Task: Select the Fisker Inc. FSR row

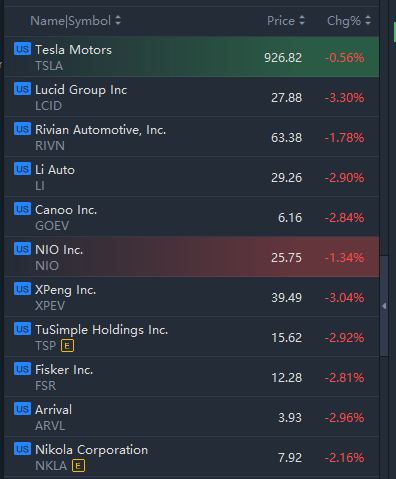Action: click(192, 377)
